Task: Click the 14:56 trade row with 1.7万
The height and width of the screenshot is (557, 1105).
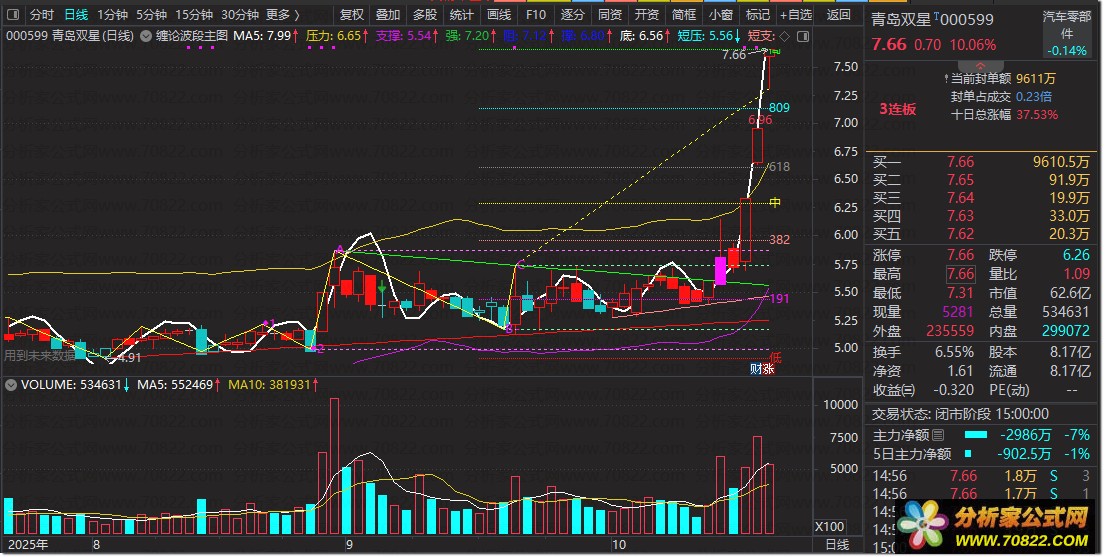Action: point(982,494)
